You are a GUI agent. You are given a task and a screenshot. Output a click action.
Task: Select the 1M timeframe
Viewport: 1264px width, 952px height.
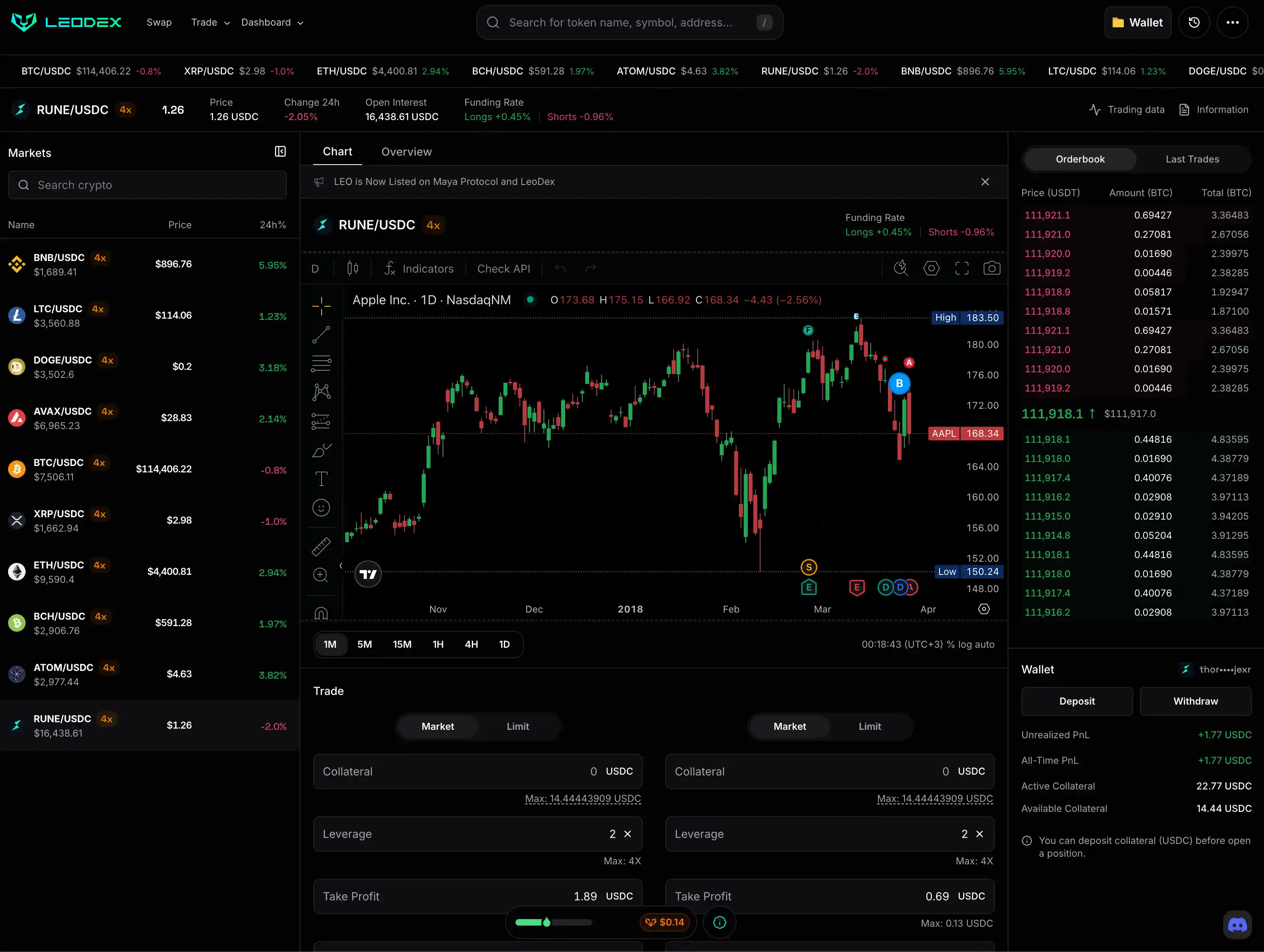[x=330, y=644]
